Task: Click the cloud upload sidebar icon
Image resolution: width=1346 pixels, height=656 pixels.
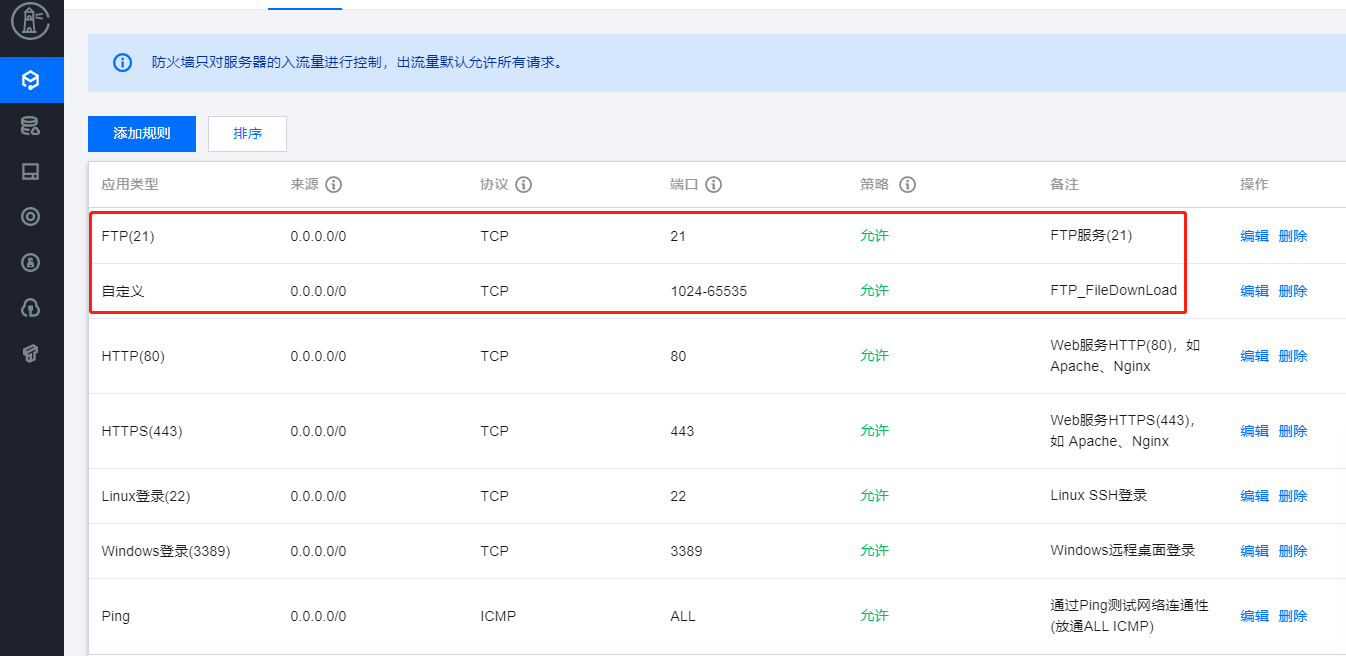Action: pos(31,307)
